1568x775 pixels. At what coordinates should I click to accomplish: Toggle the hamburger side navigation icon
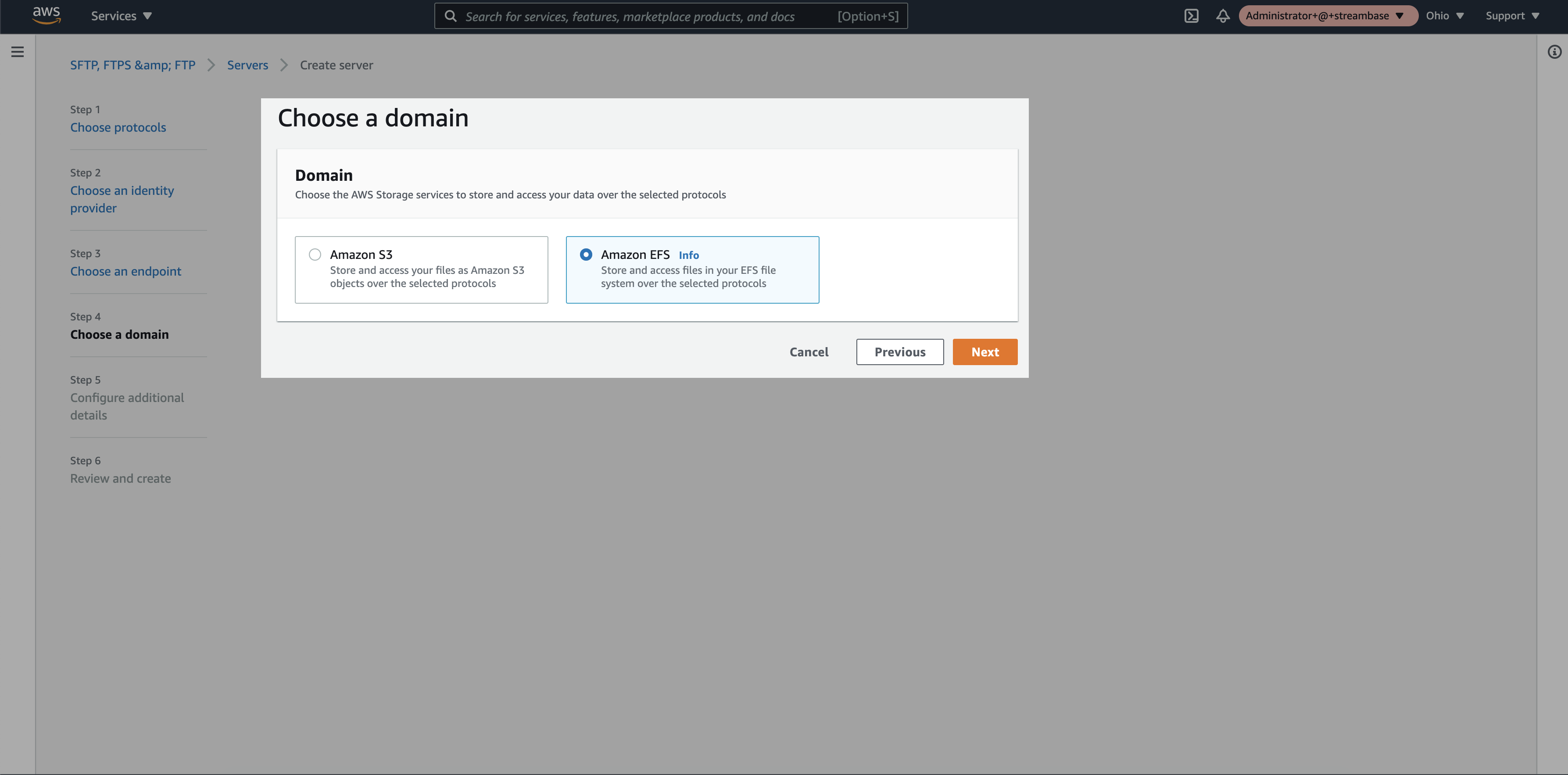[18, 52]
